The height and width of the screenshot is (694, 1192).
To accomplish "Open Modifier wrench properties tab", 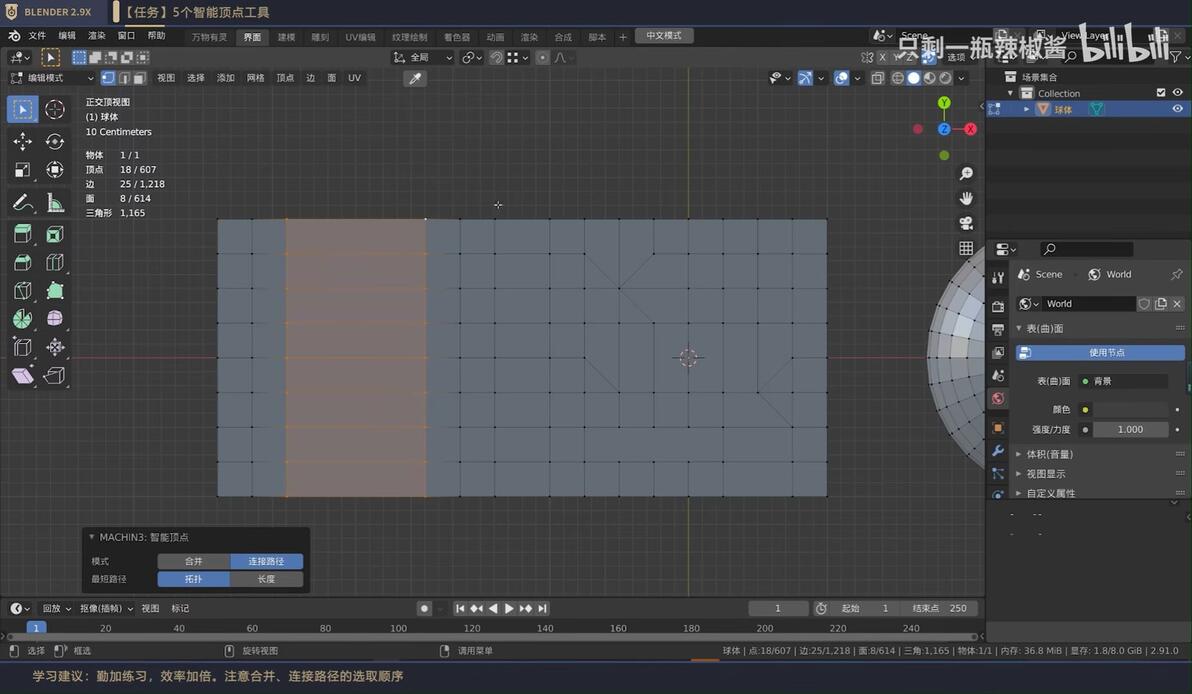I will click(x=998, y=451).
